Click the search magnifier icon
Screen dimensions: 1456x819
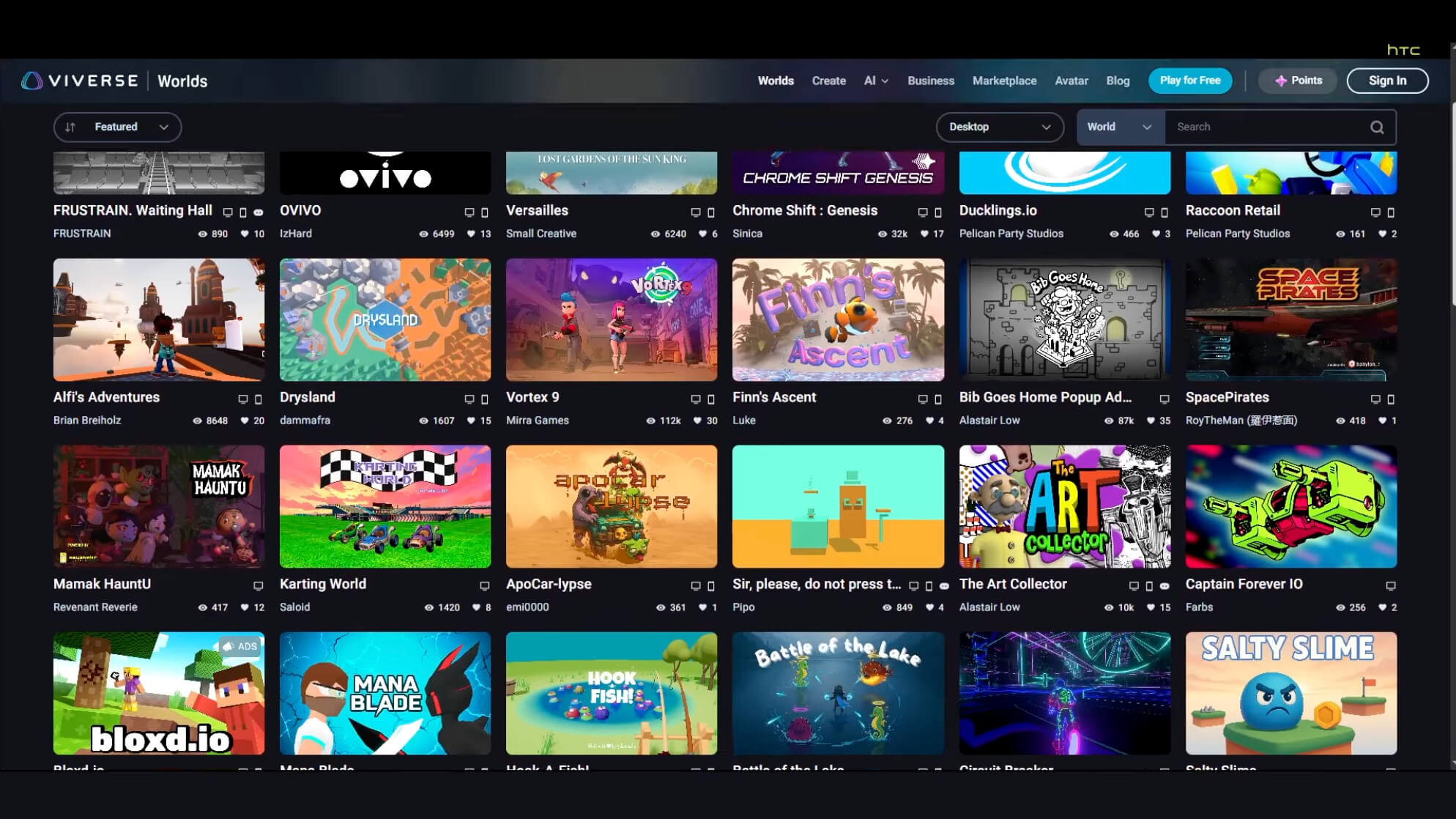(1377, 127)
